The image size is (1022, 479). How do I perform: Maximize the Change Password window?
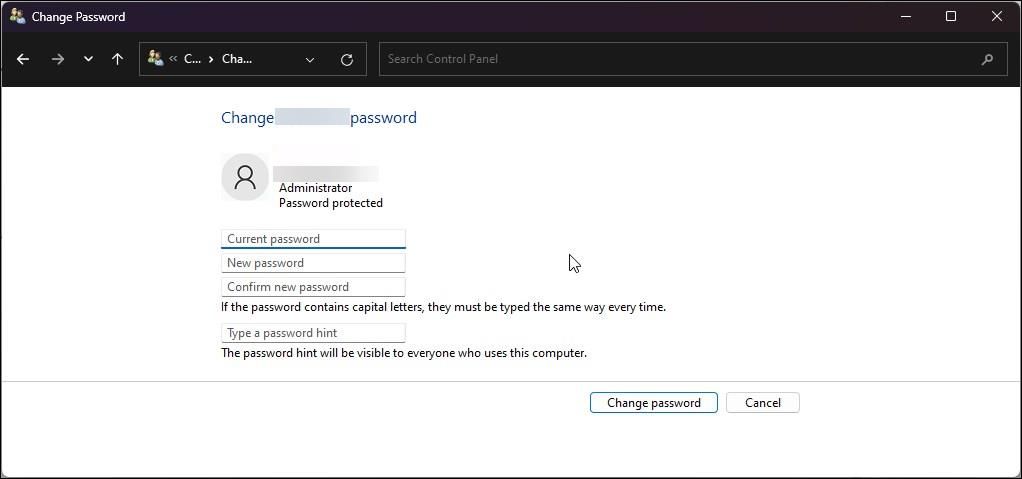pyautogui.click(x=951, y=16)
